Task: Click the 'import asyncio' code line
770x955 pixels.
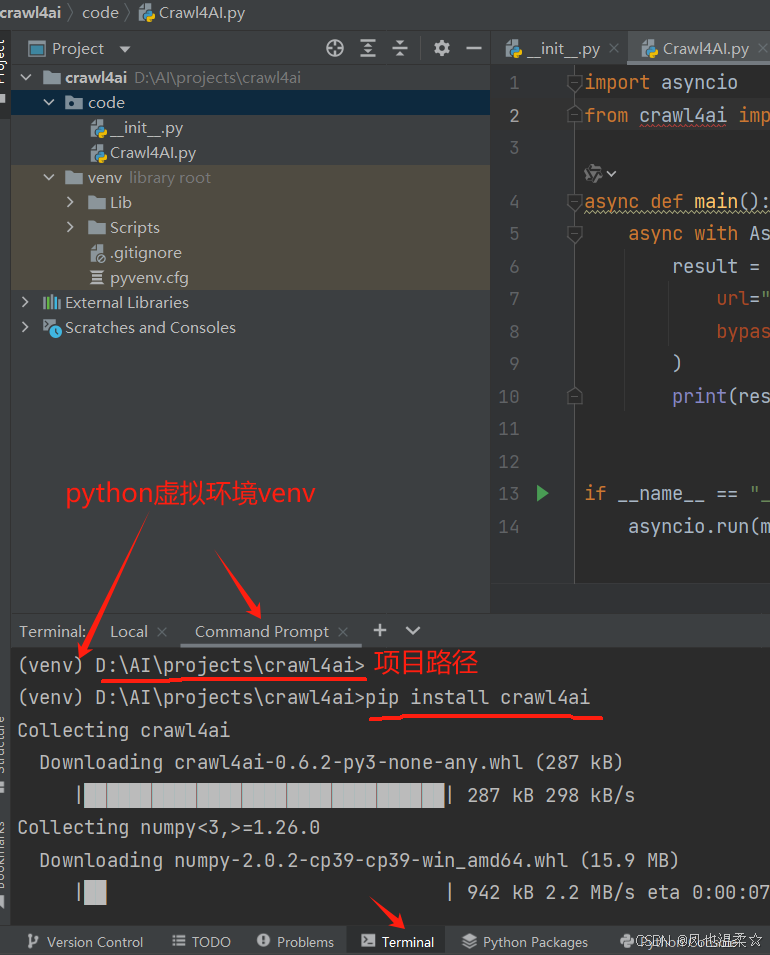Action: pyautogui.click(x=661, y=82)
